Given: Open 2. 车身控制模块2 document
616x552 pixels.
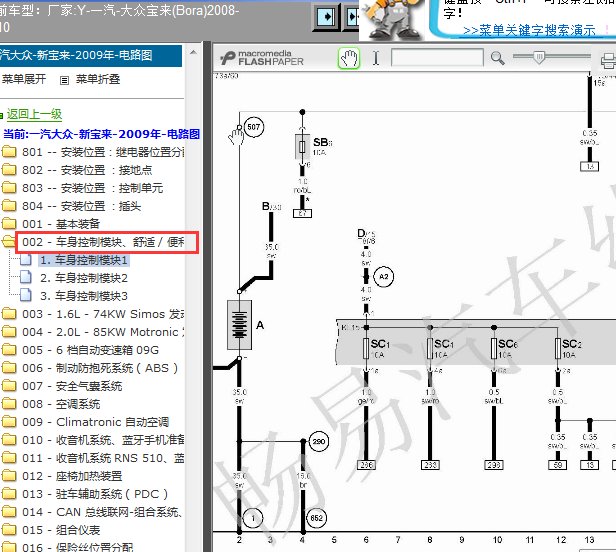Looking at the screenshot, I should (x=84, y=278).
